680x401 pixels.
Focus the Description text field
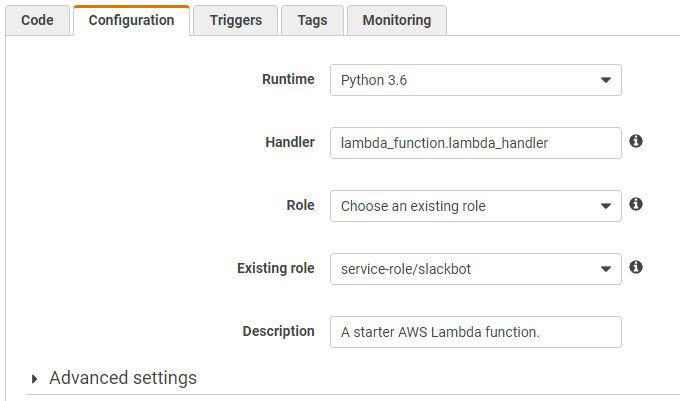[475, 332]
